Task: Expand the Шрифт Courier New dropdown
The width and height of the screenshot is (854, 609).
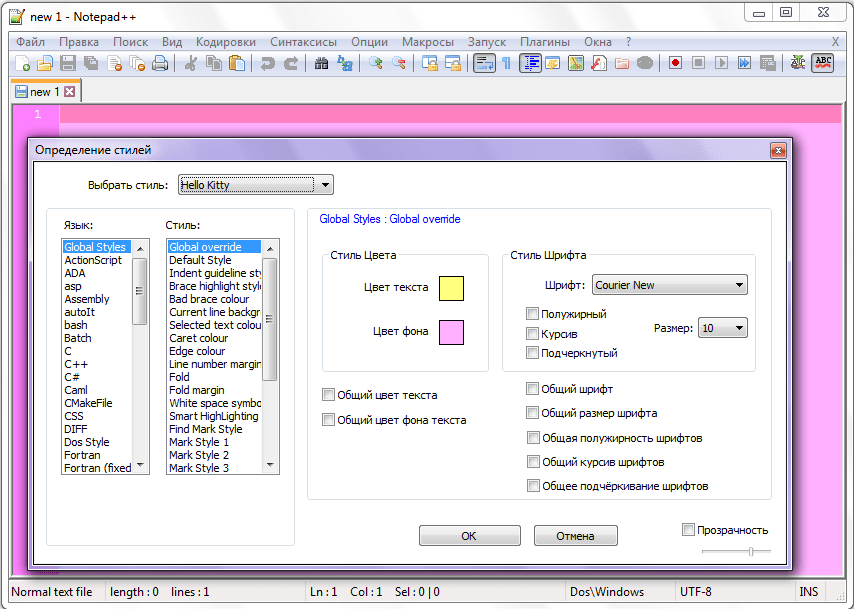Action: coord(670,285)
